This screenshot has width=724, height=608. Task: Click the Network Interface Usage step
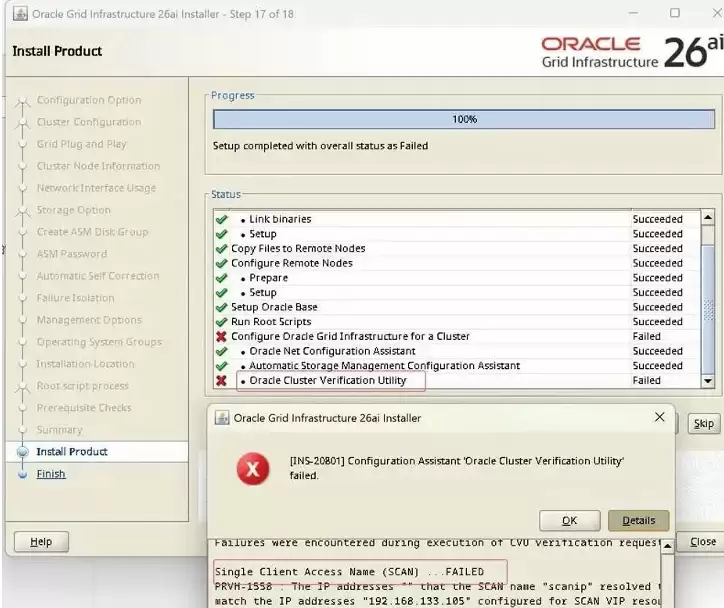[x=96, y=188]
